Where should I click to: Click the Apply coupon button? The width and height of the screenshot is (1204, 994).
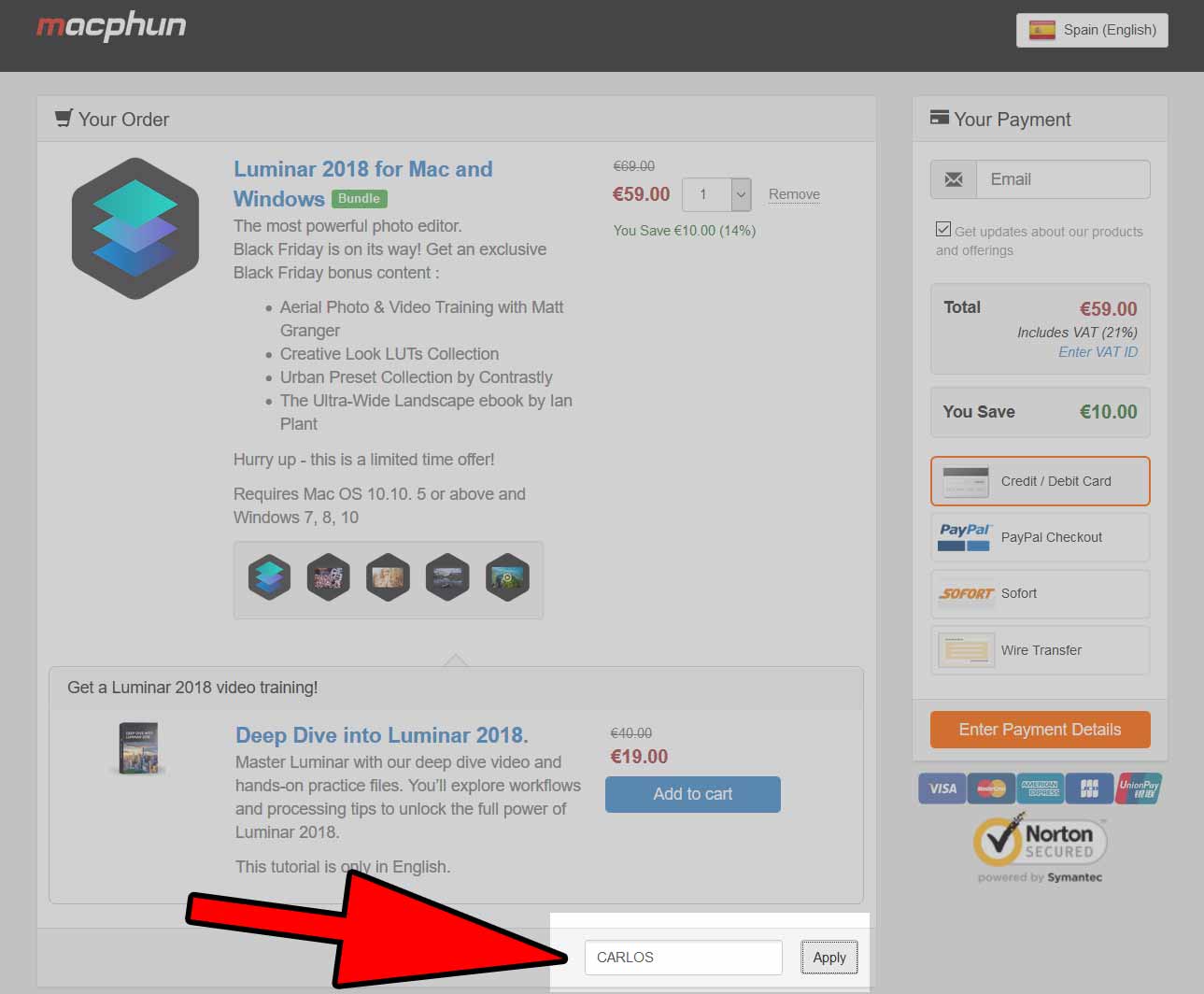[x=829, y=958]
